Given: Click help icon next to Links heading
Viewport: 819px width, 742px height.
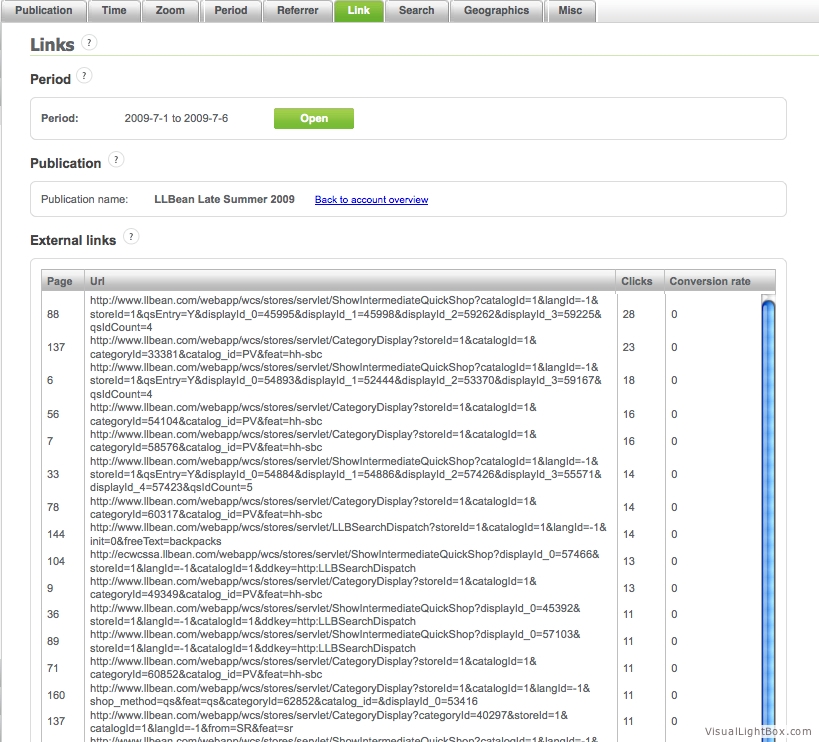Looking at the screenshot, I should (90, 42).
